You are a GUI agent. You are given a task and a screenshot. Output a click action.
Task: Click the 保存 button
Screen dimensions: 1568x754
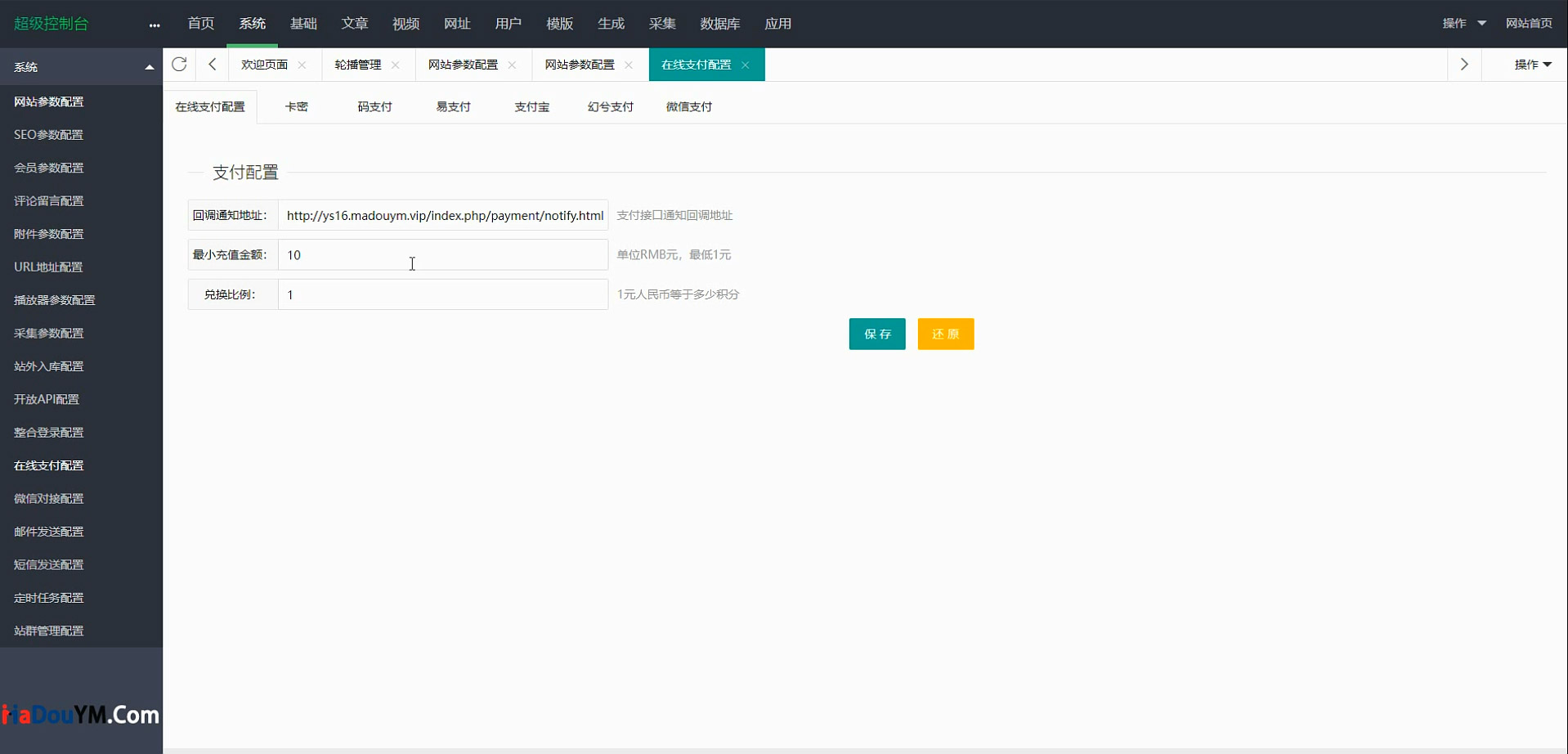(877, 334)
